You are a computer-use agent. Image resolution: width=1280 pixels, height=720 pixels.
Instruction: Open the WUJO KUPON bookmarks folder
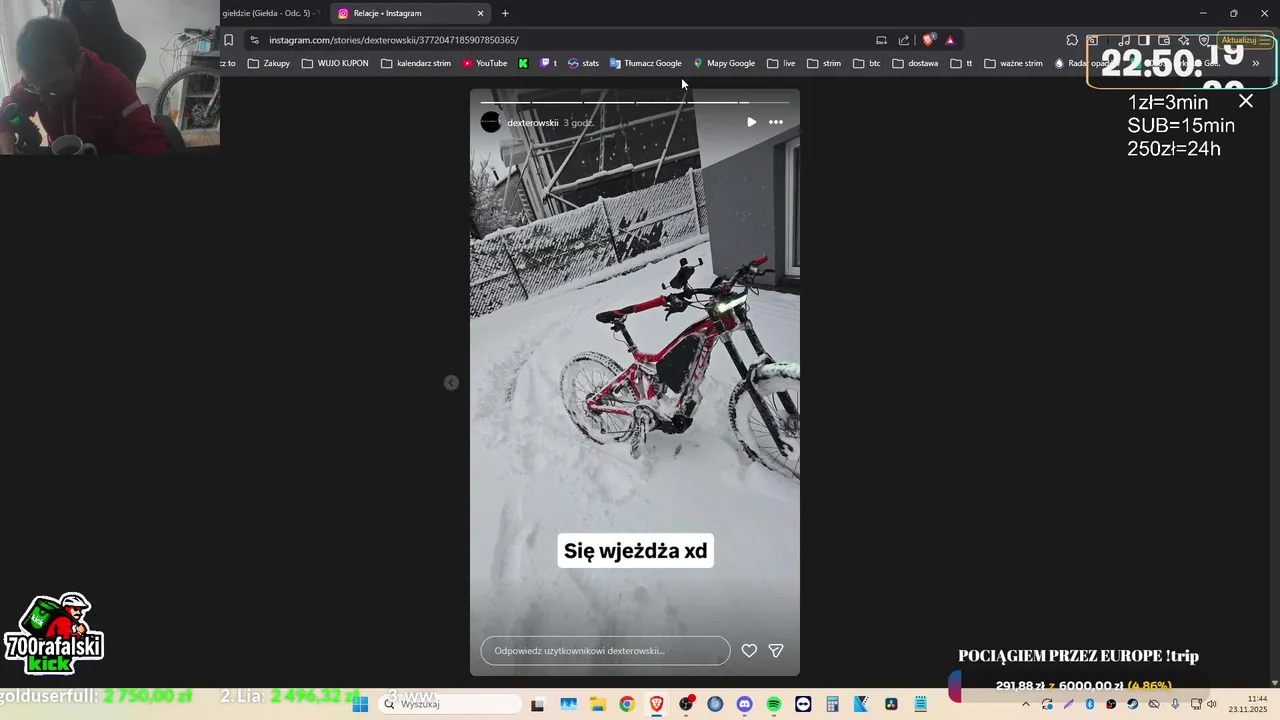(335, 63)
